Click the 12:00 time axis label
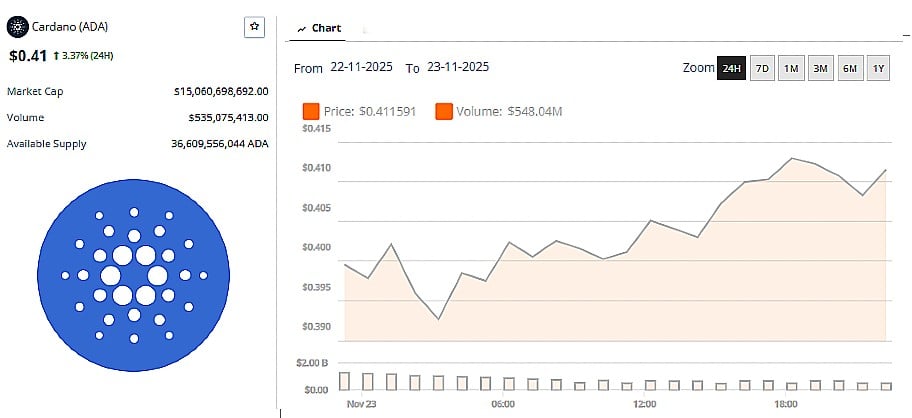 (644, 404)
